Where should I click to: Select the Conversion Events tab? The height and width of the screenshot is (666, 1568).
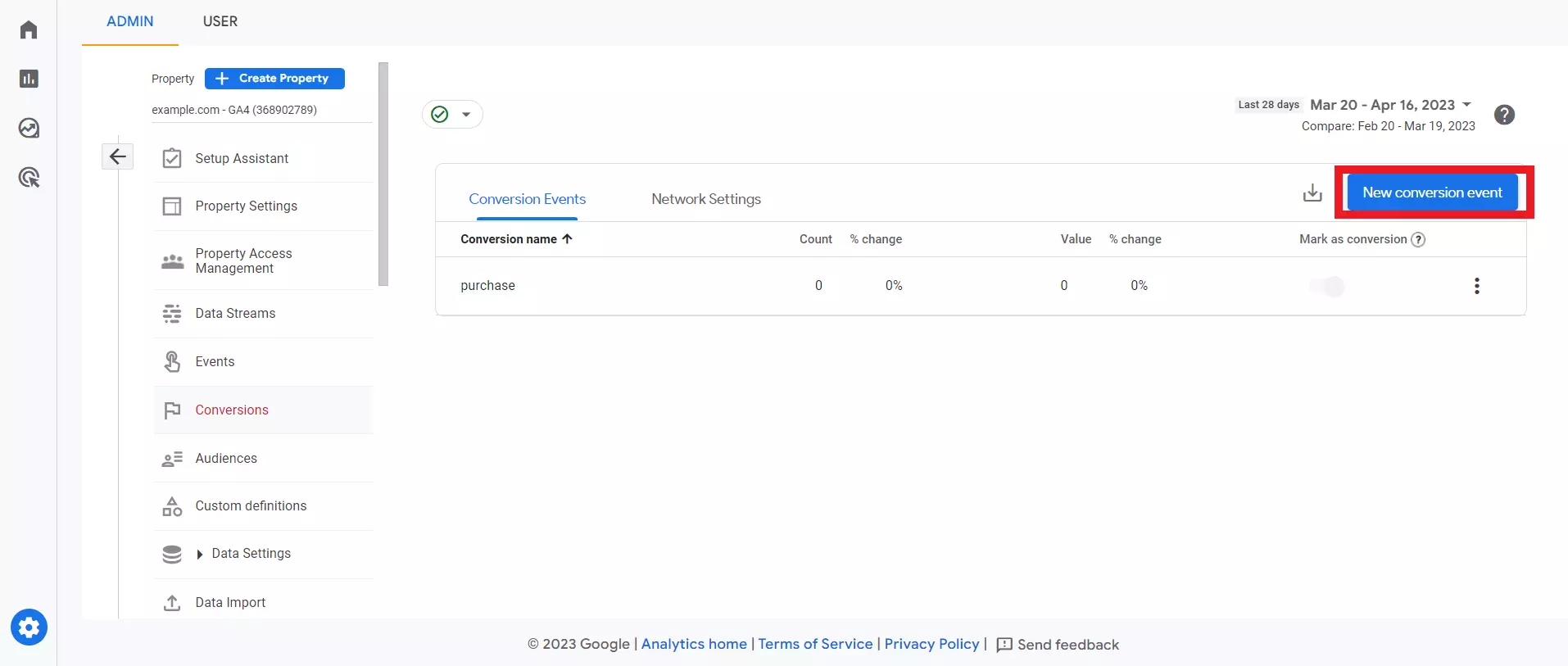[527, 199]
